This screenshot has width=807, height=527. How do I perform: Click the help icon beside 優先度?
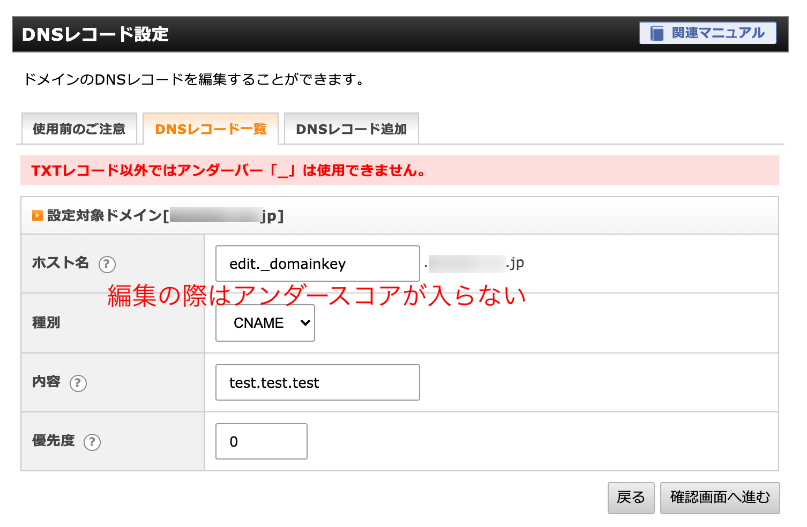(x=92, y=441)
